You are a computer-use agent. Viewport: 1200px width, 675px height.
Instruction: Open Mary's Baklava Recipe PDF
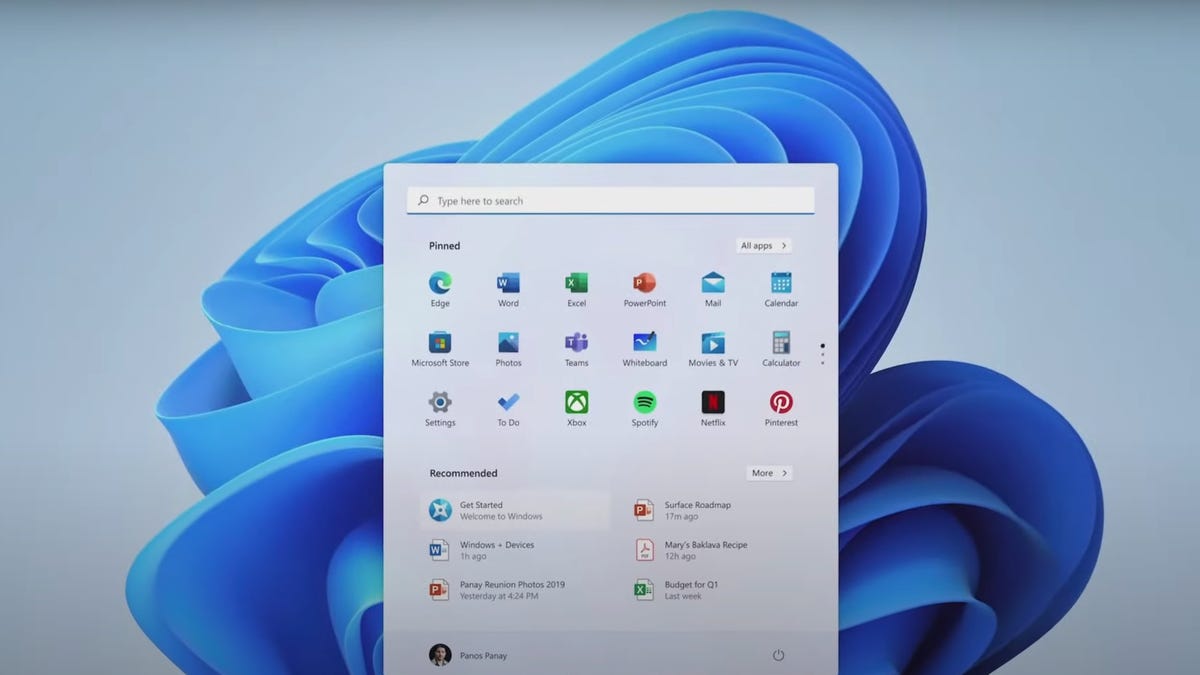704,550
